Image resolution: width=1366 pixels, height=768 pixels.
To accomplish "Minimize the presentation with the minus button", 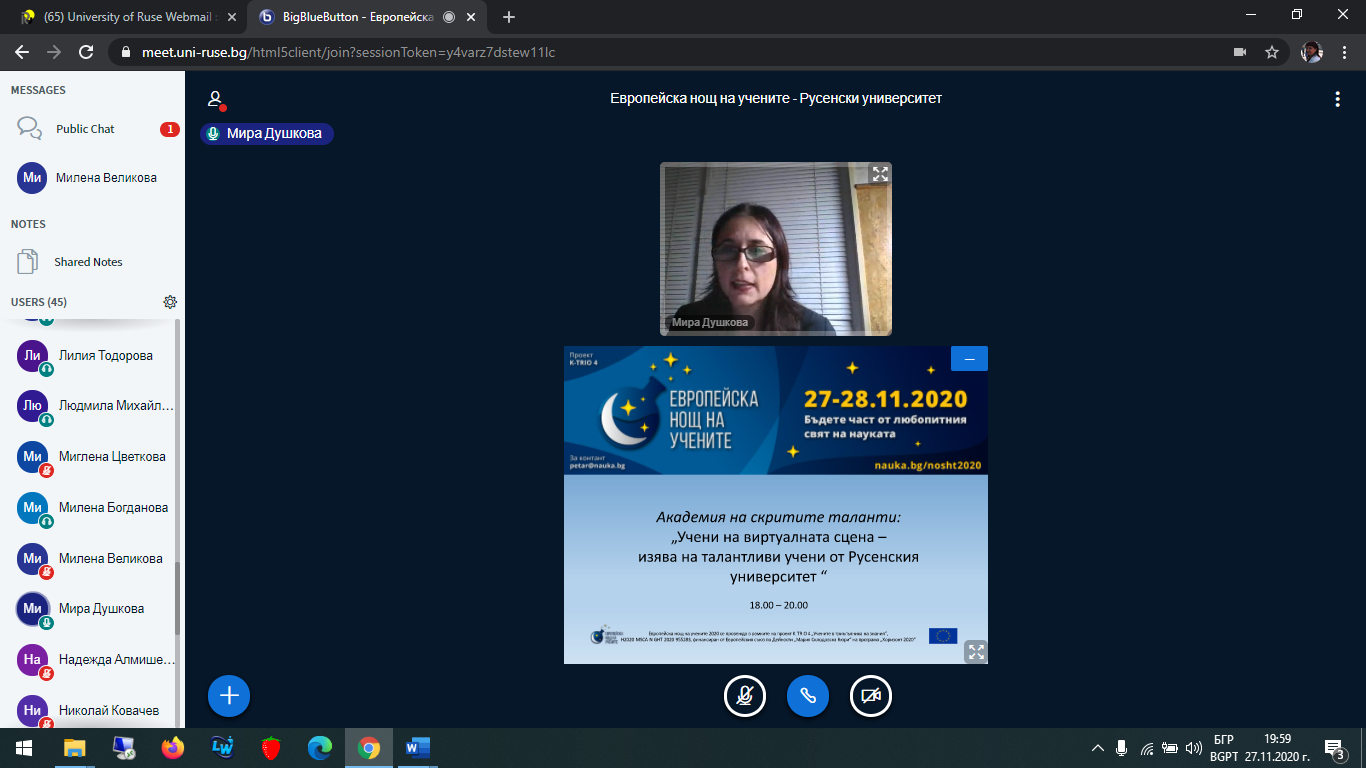I will tap(969, 358).
